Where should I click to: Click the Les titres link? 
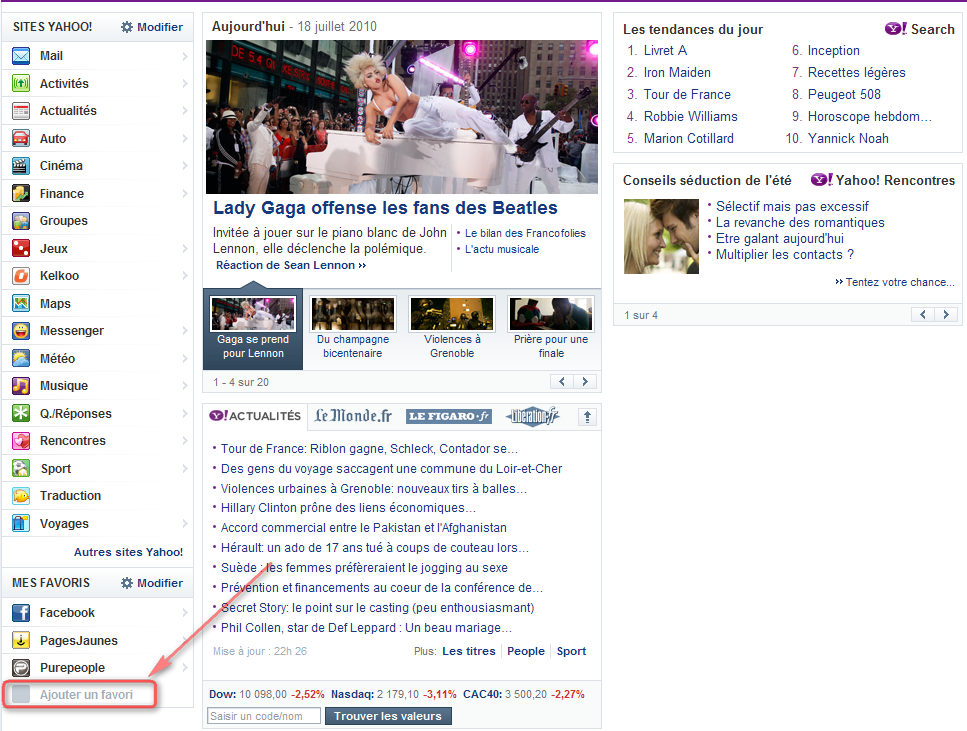click(469, 651)
